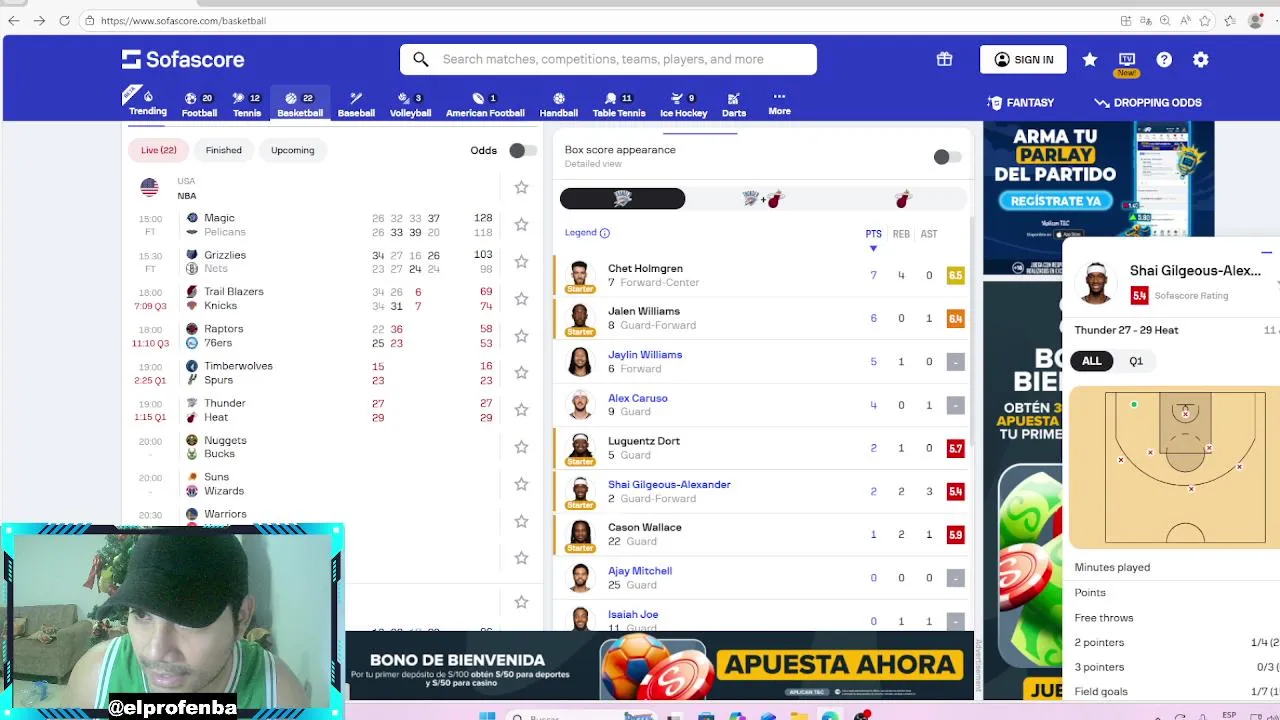This screenshot has width=1280, height=720.
Task: Click browser back arrow
Action: [13, 20]
